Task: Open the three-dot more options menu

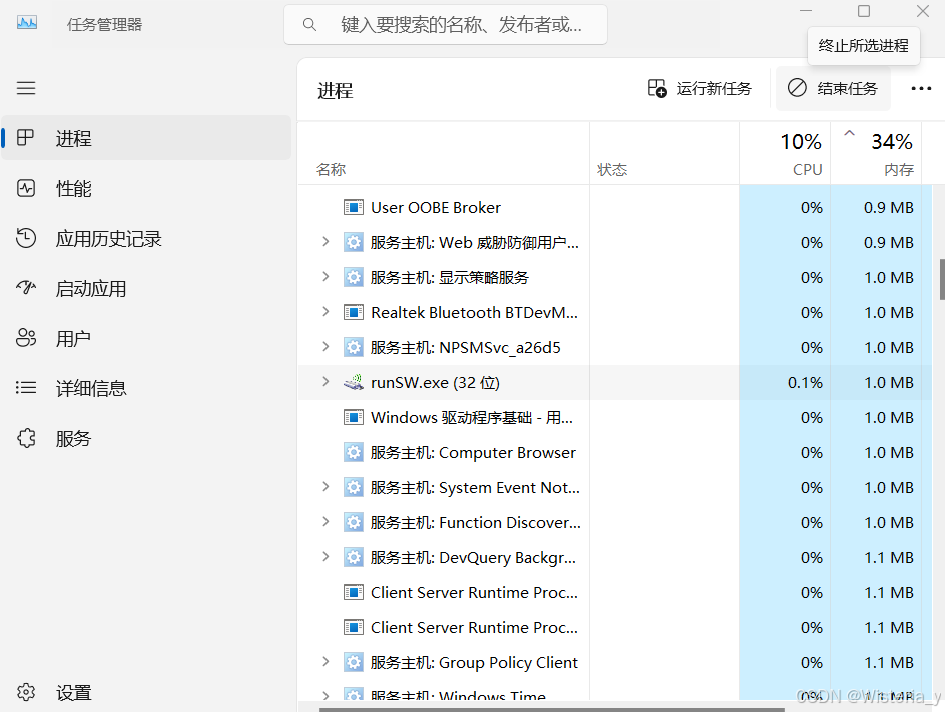Action: 921,89
